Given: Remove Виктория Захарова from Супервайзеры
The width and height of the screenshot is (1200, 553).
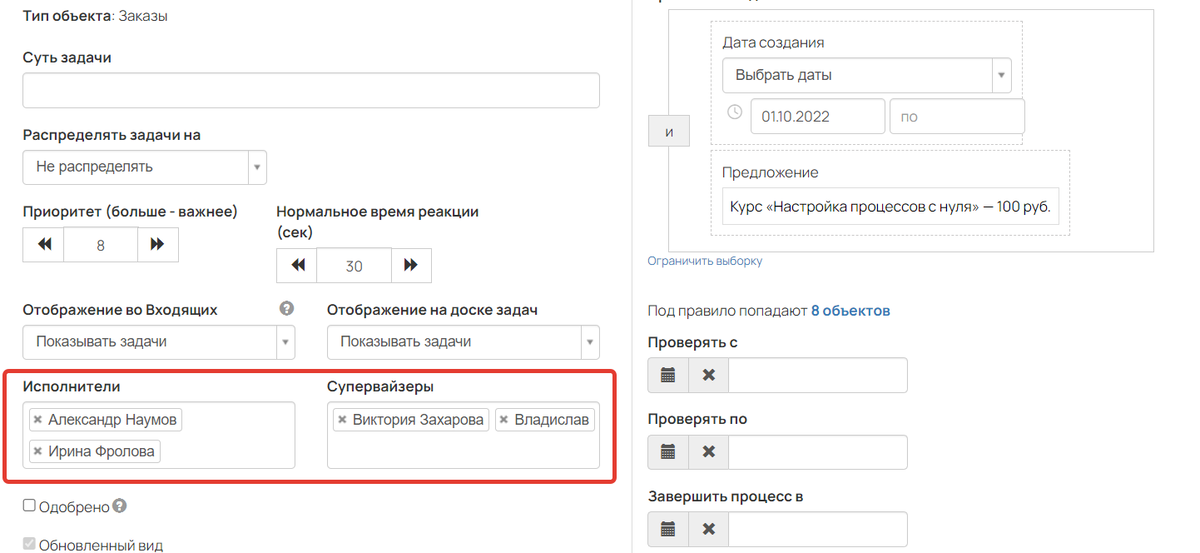Looking at the screenshot, I should 342,420.
